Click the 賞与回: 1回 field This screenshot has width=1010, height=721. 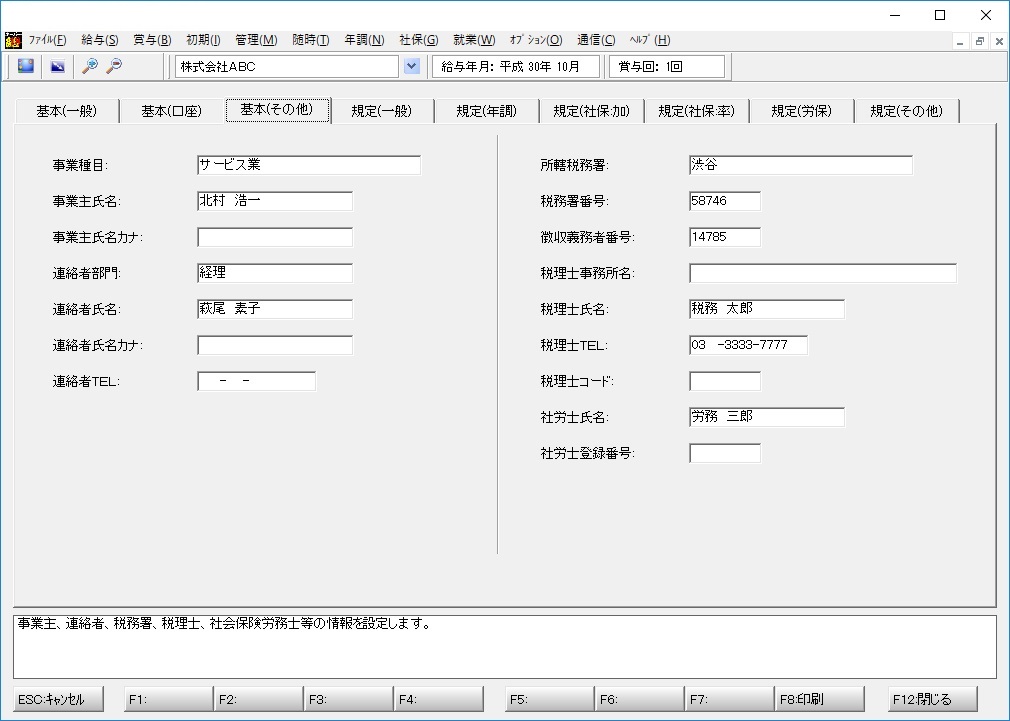point(667,66)
